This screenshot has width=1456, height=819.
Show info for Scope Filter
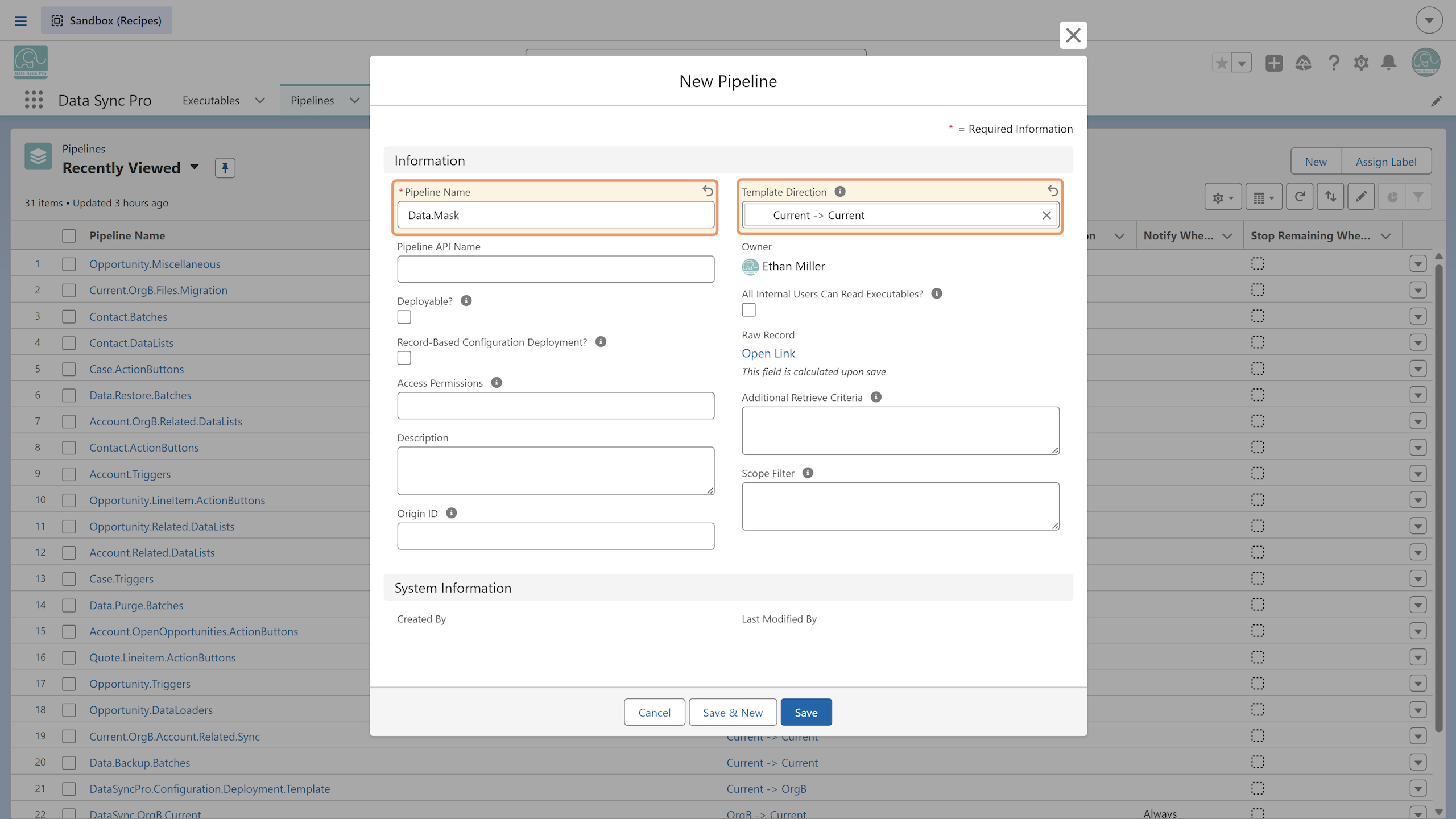pyautogui.click(x=808, y=473)
